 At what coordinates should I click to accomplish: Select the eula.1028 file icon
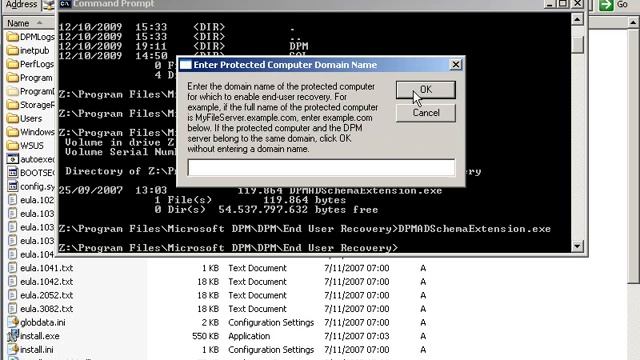coord(13,200)
